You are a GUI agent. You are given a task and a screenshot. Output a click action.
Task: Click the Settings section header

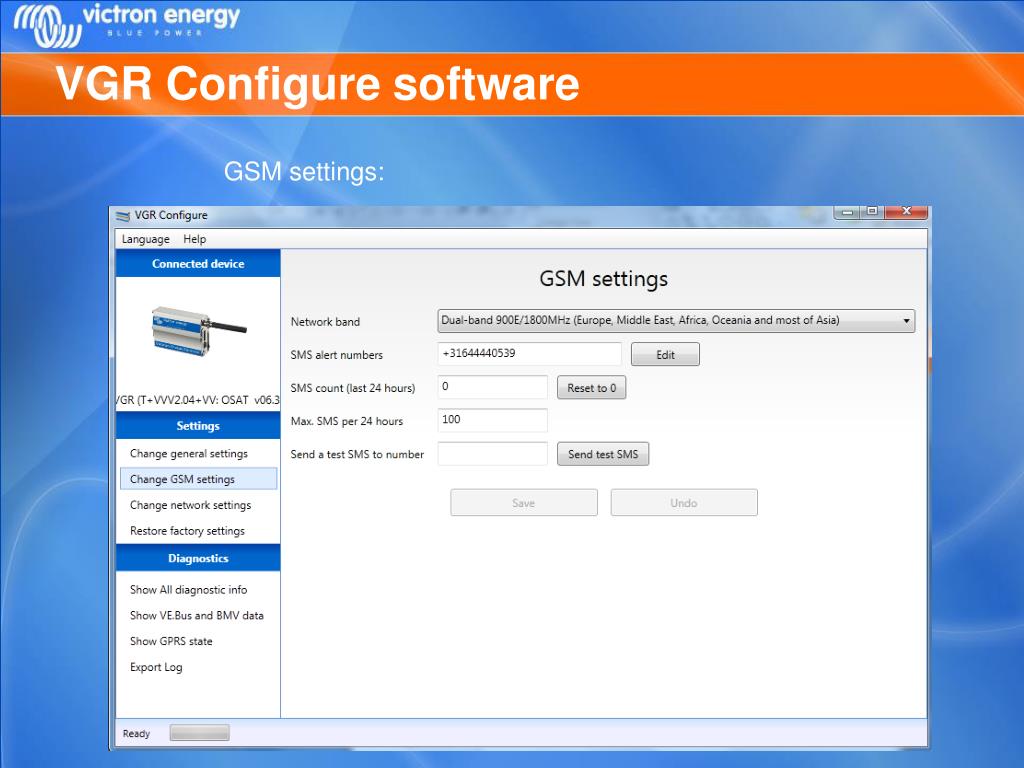pos(198,426)
